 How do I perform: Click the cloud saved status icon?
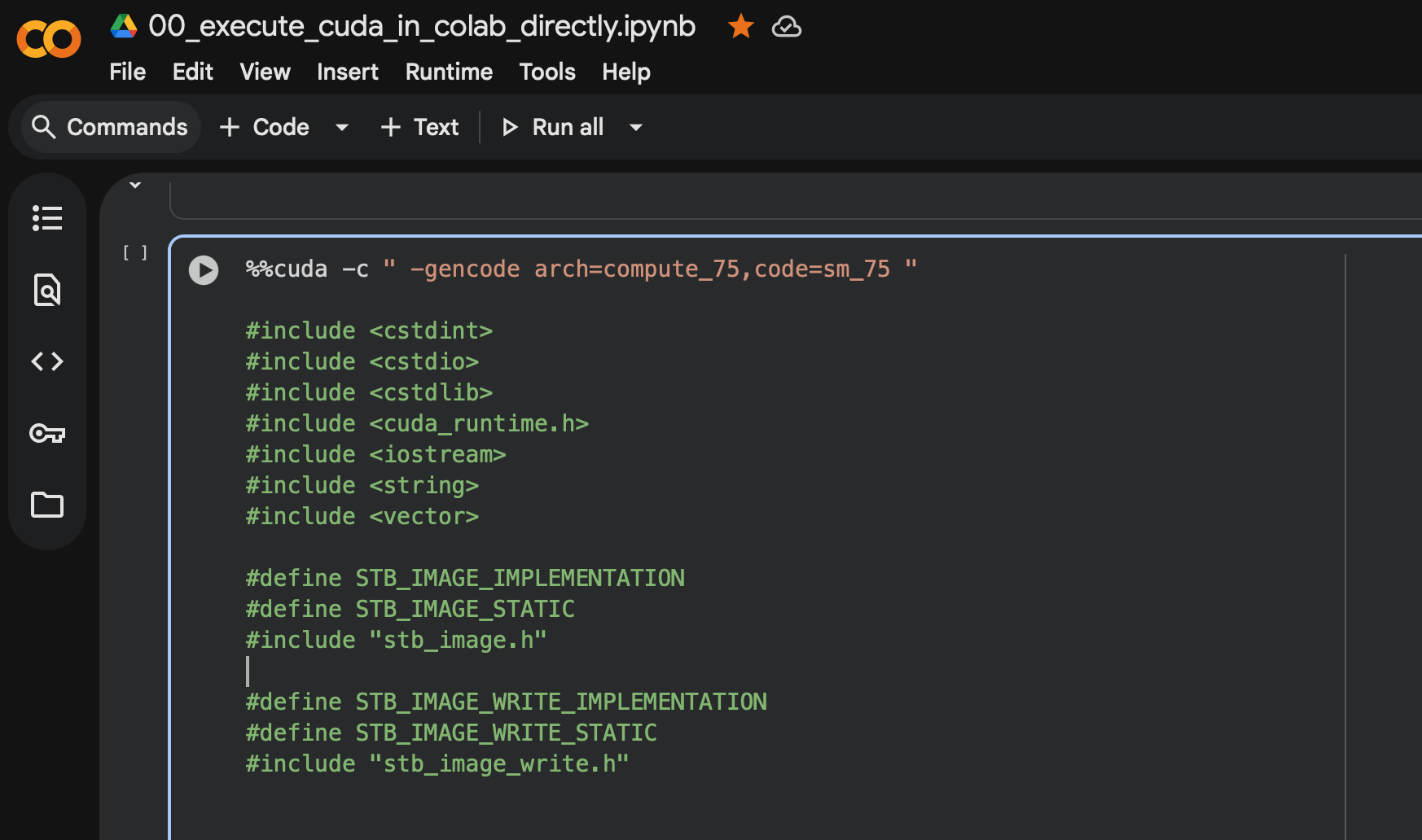tap(786, 27)
